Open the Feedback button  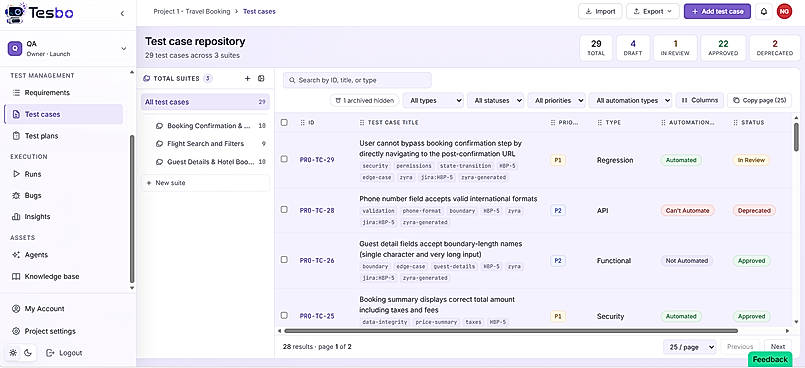click(x=770, y=360)
